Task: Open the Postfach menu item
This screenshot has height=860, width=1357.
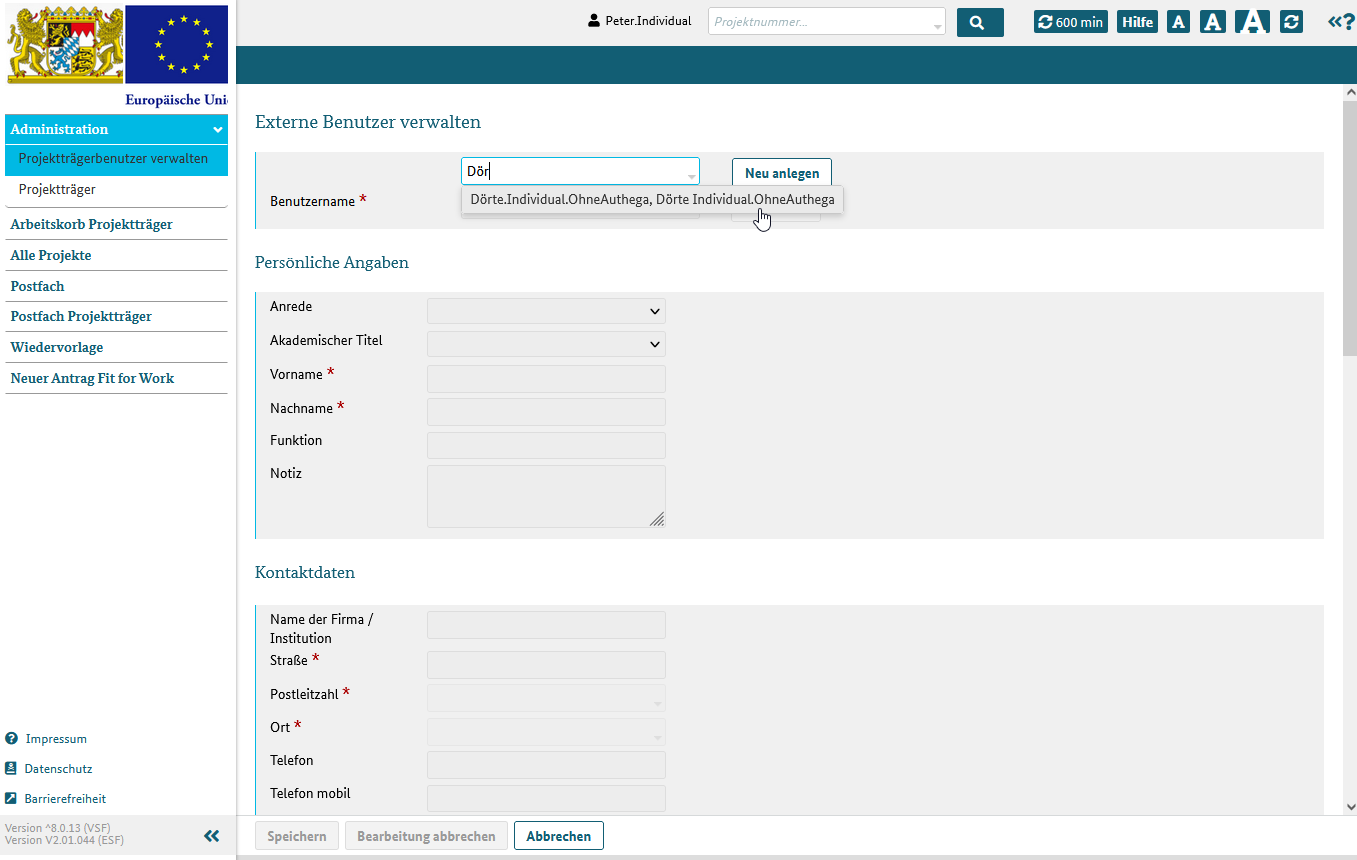Action: (116, 286)
